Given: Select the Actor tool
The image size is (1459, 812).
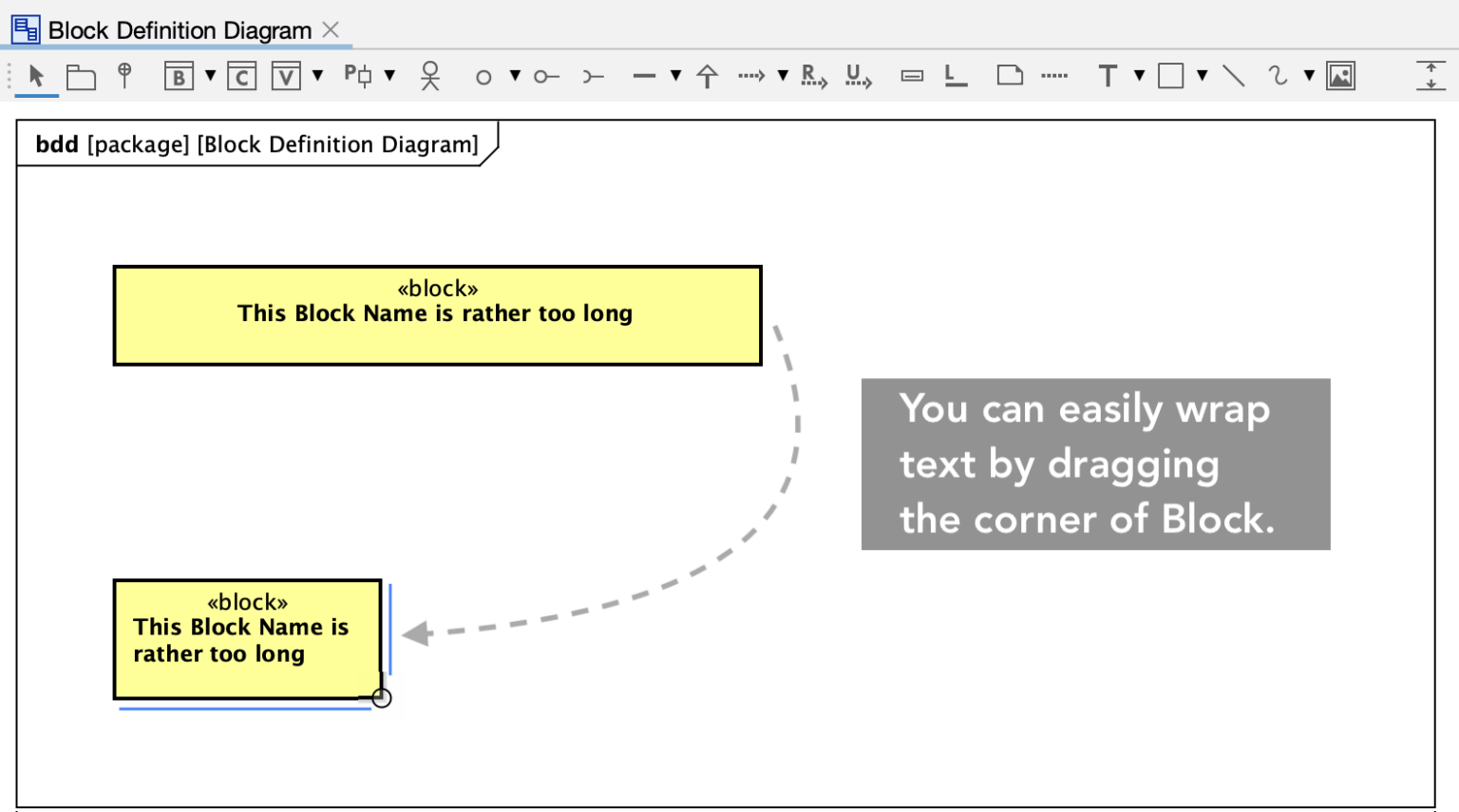Looking at the screenshot, I should pyautogui.click(x=429, y=76).
